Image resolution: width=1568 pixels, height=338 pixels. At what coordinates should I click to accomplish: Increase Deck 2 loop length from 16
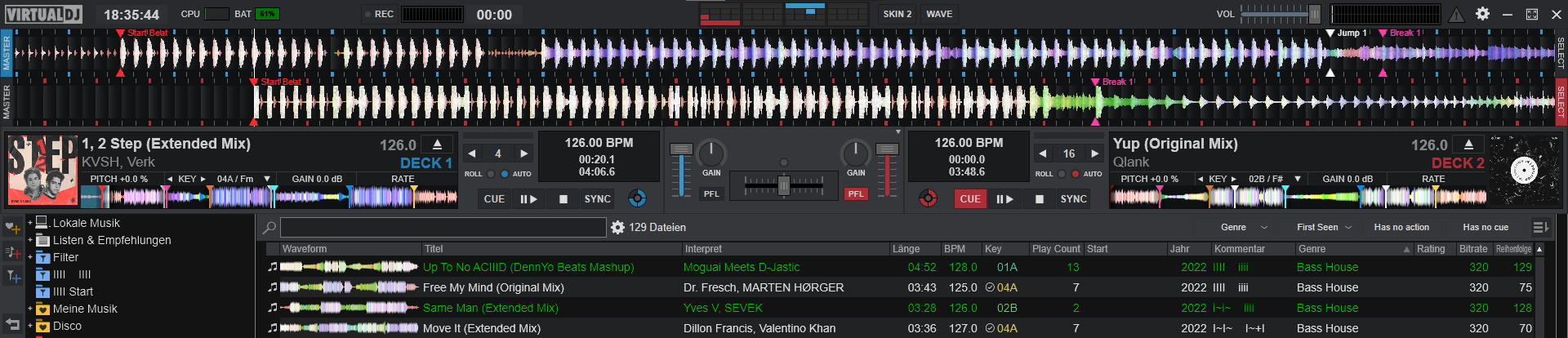(1095, 153)
